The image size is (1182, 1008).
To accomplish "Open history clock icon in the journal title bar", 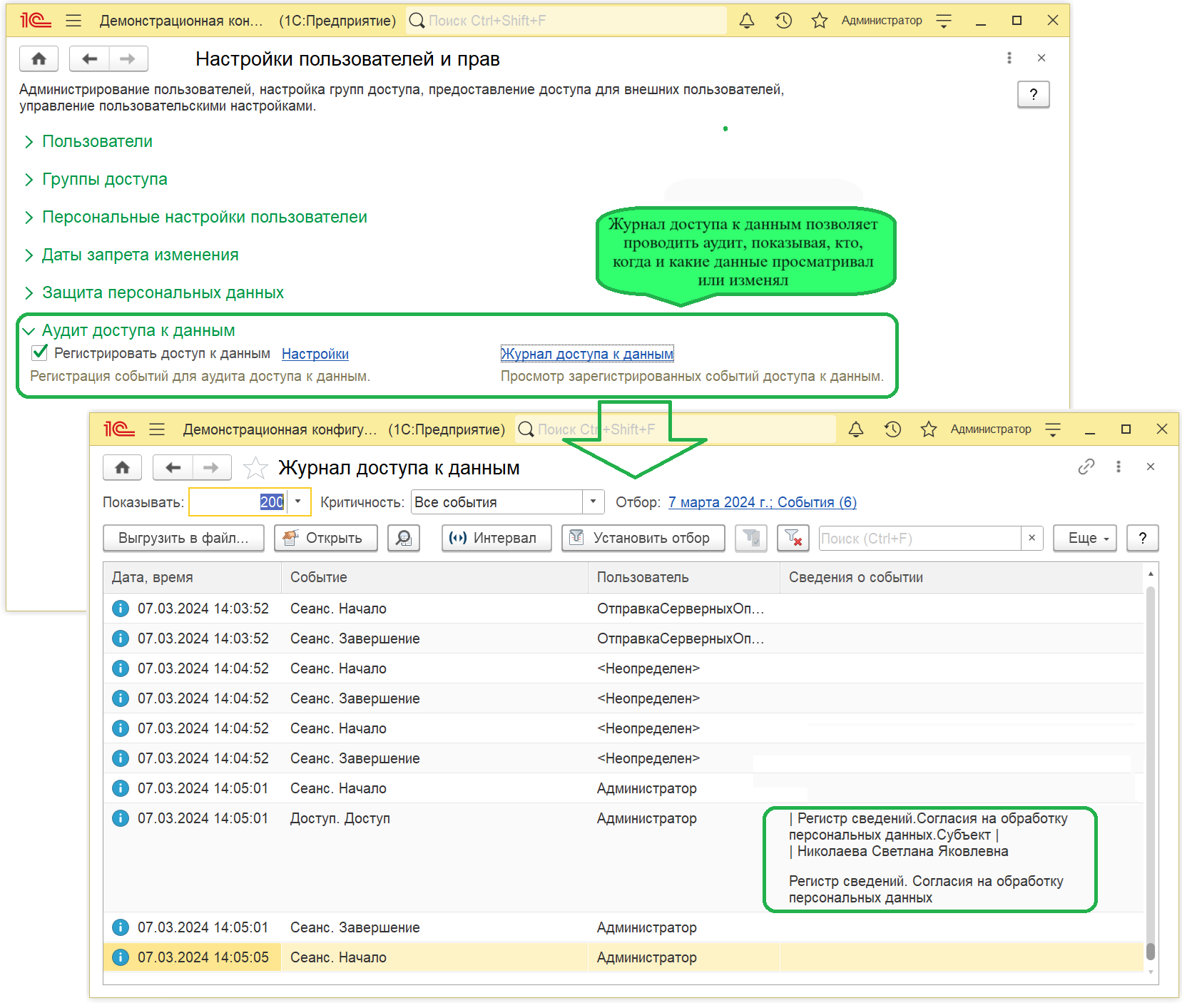I will 892,429.
